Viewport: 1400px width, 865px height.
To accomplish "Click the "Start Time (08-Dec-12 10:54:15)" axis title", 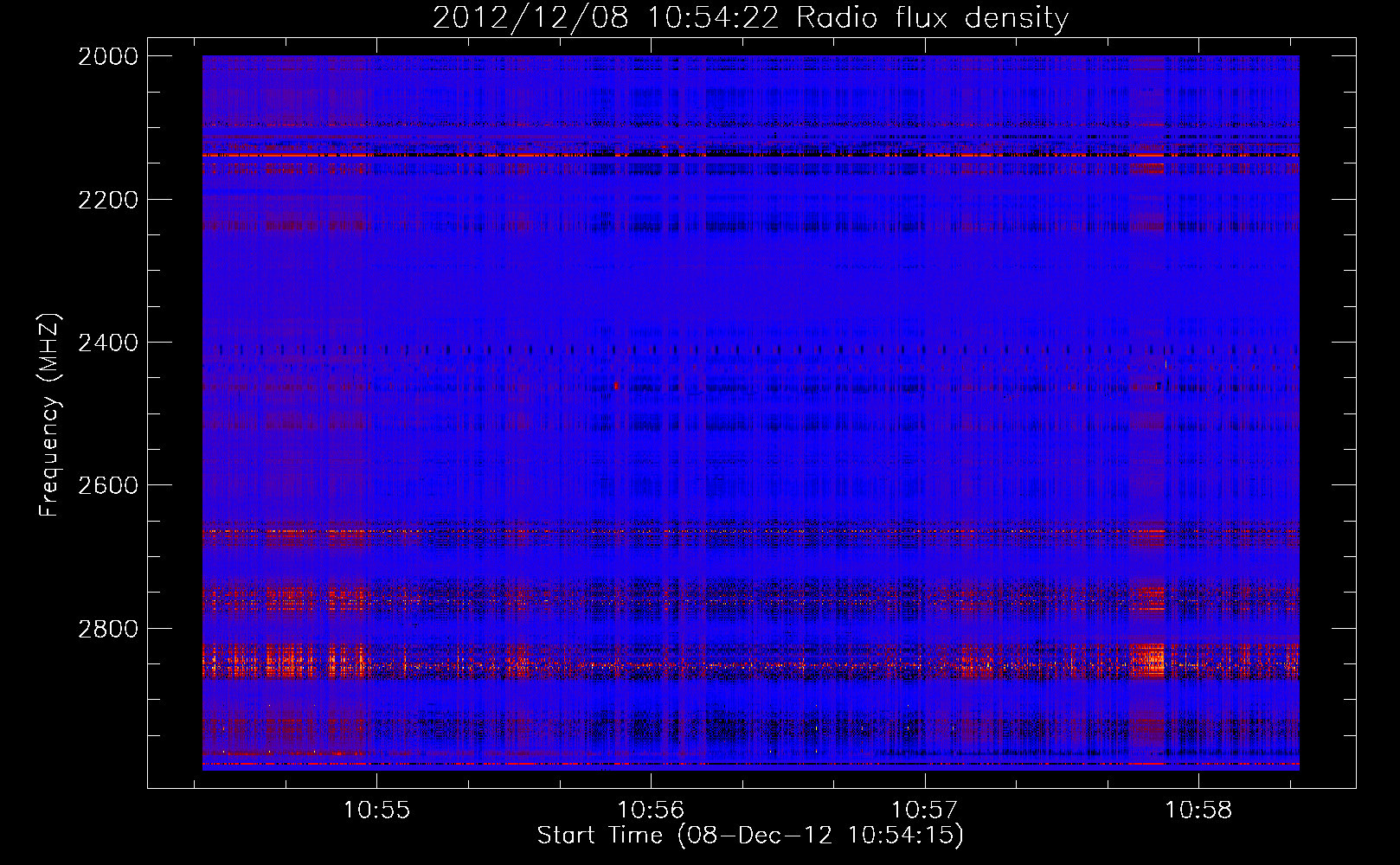I will tap(750, 836).
